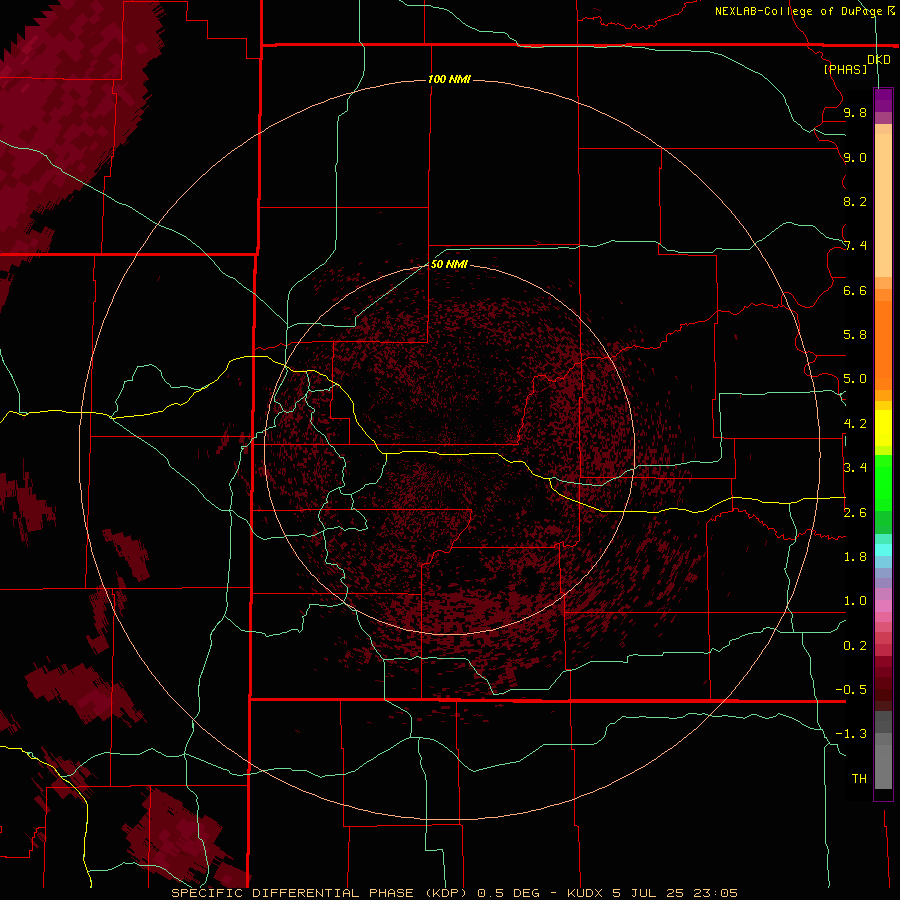The width and height of the screenshot is (900, 900).
Task: Click the 4.2 legend value
Action: coord(855,424)
